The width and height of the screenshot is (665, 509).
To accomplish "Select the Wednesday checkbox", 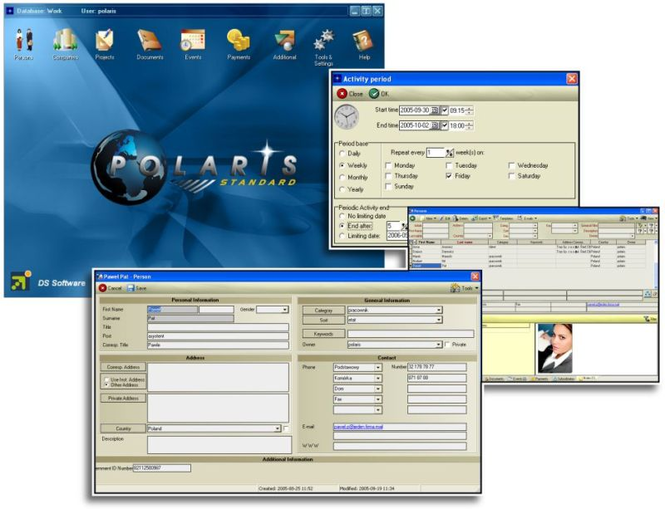I will pos(511,165).
